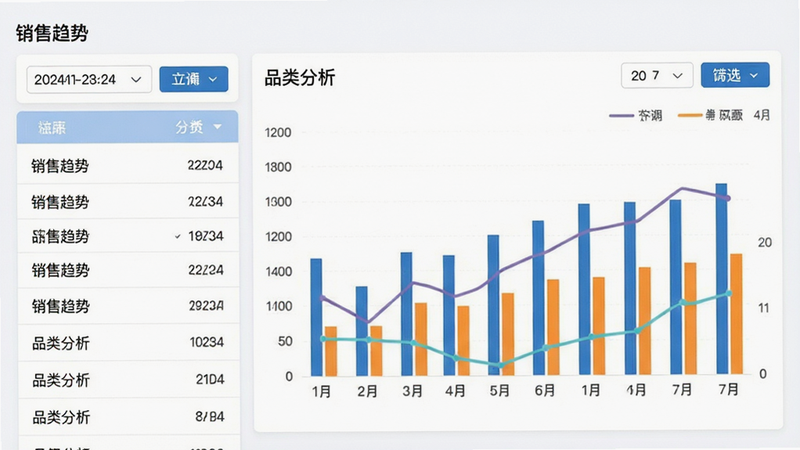
Task: Click the 销售趋势 page heading
Action: point(52,33)
